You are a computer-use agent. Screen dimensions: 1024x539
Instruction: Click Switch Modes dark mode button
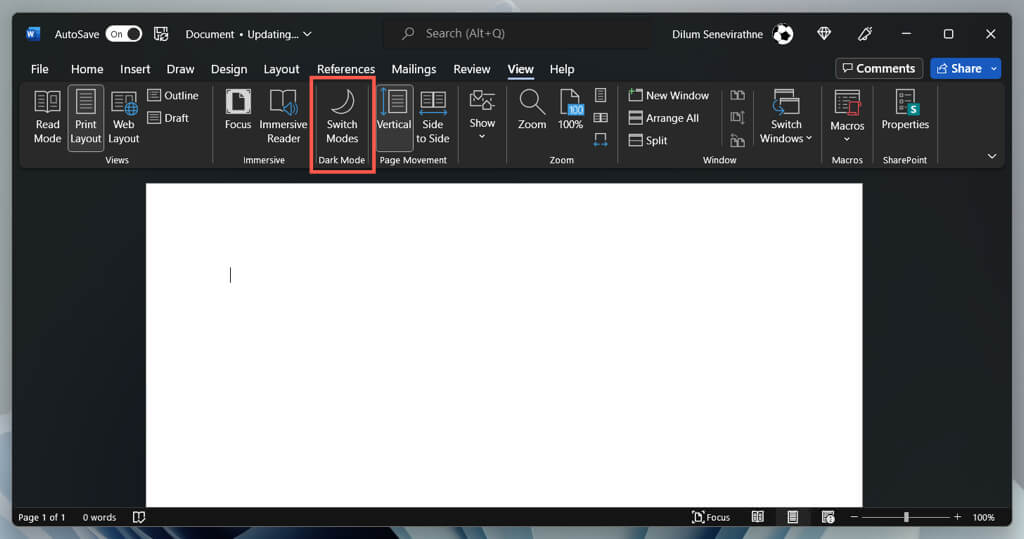point(342,118)
